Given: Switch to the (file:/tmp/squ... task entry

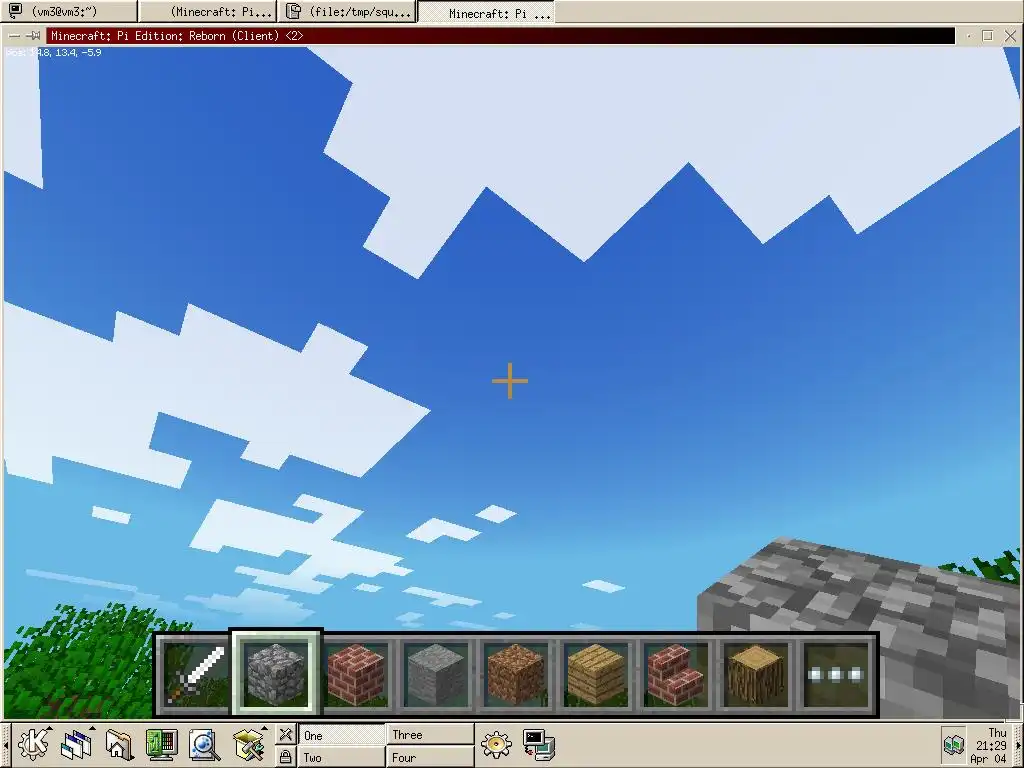Looking at the screenshot, I should pos(347,11).
